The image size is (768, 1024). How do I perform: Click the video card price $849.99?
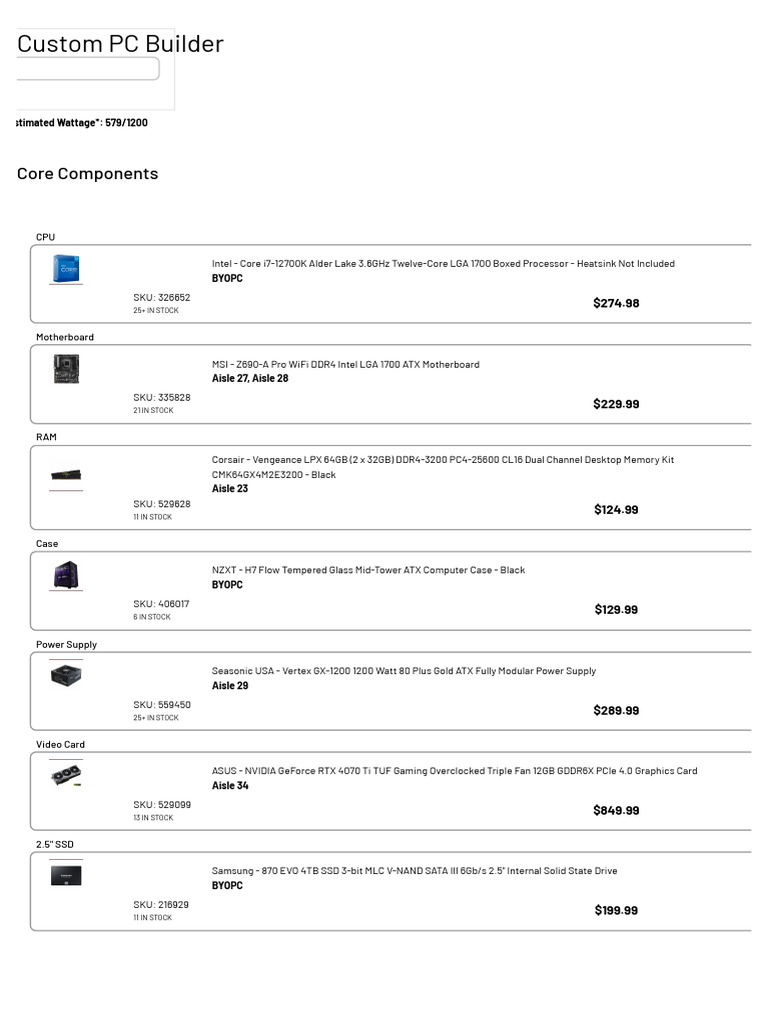(x=616, y=811)
